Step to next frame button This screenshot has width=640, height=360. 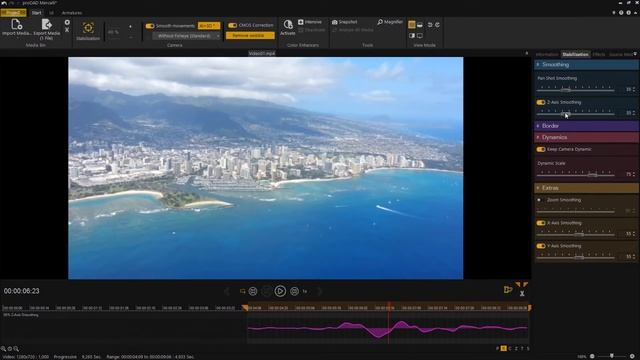294,291
